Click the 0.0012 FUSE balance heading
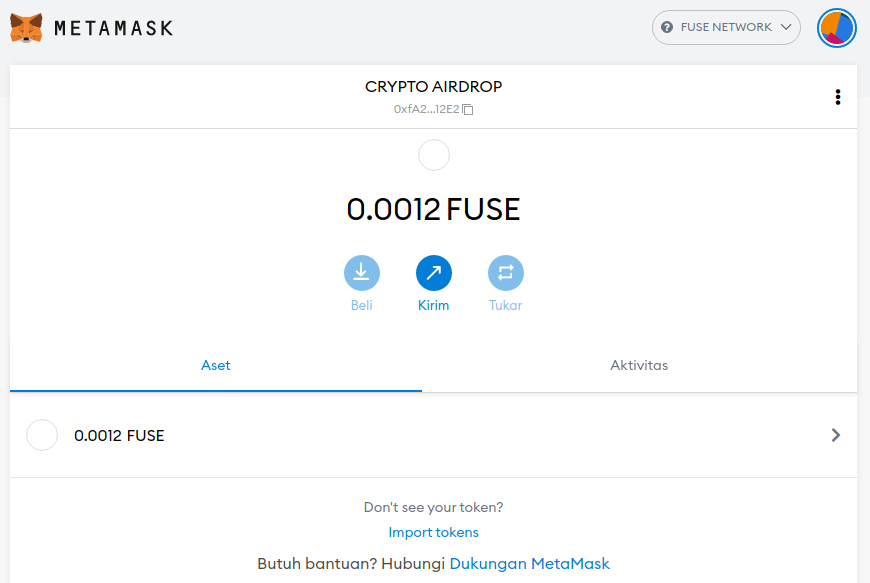This screenshot has height=583, width=870. (x=433, y=209)
